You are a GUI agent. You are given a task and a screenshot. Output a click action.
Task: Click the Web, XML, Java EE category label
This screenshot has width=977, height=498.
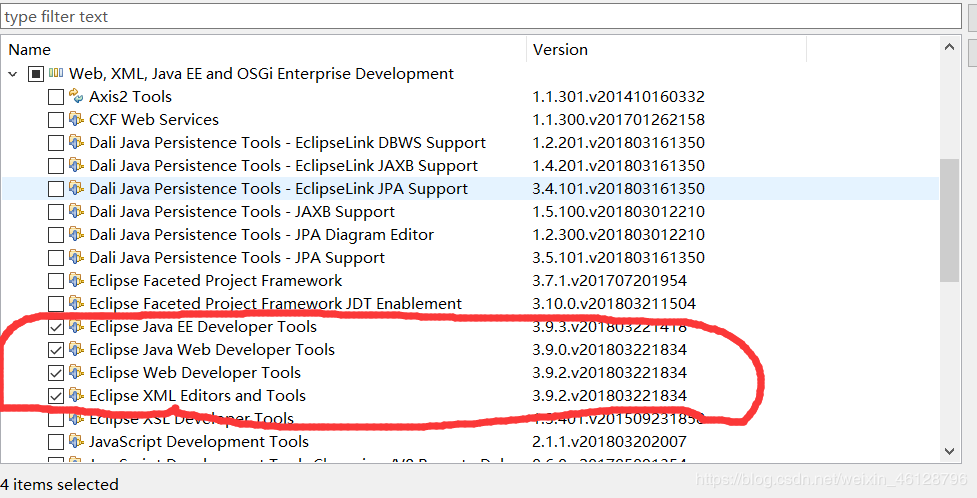click(262, 74)
